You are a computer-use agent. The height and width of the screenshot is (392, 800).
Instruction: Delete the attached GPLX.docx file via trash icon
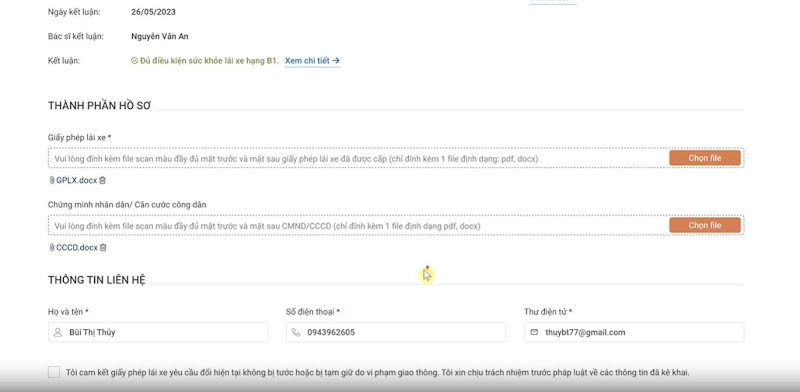point(103,180)
